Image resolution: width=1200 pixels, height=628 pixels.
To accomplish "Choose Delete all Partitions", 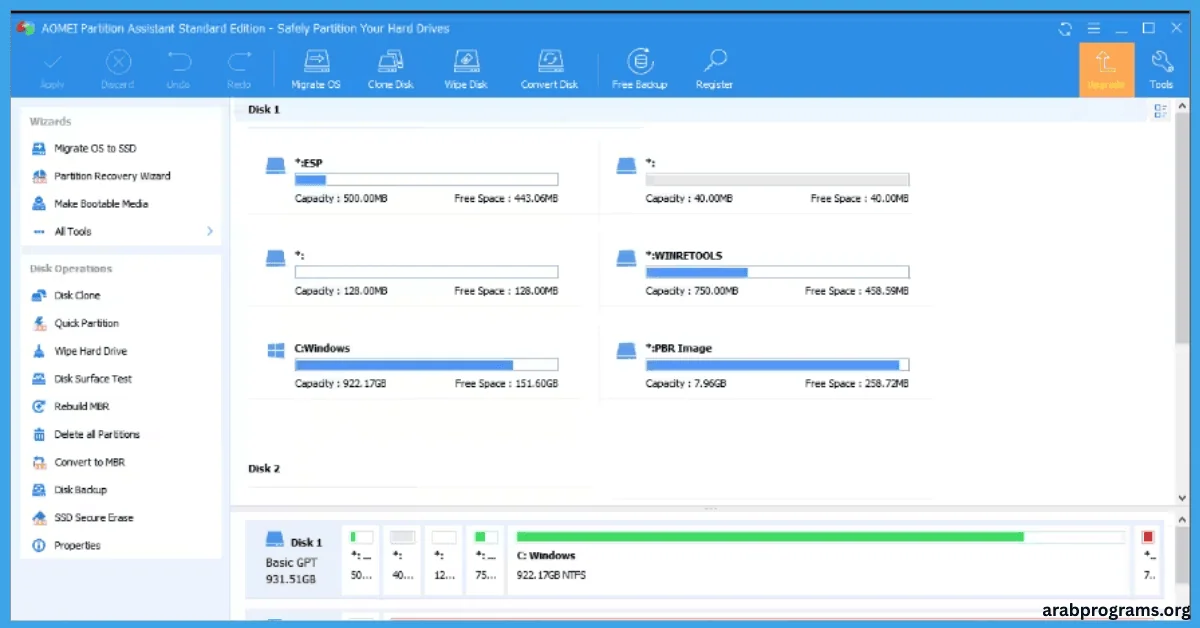I will click(x=86, y=435).
